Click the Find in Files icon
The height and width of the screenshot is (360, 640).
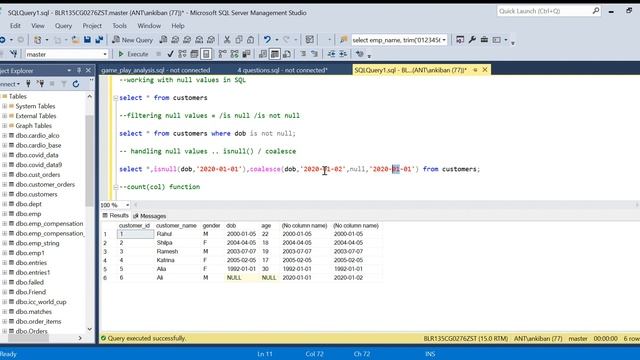(344, 40)
